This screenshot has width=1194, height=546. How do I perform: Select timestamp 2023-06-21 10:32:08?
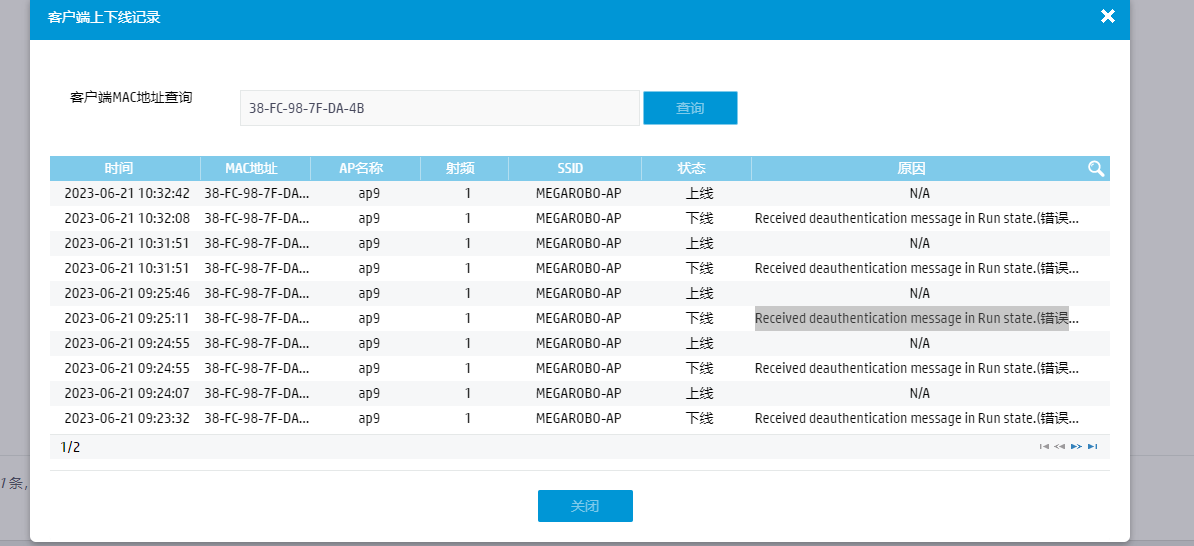click(x=126, y=219)
